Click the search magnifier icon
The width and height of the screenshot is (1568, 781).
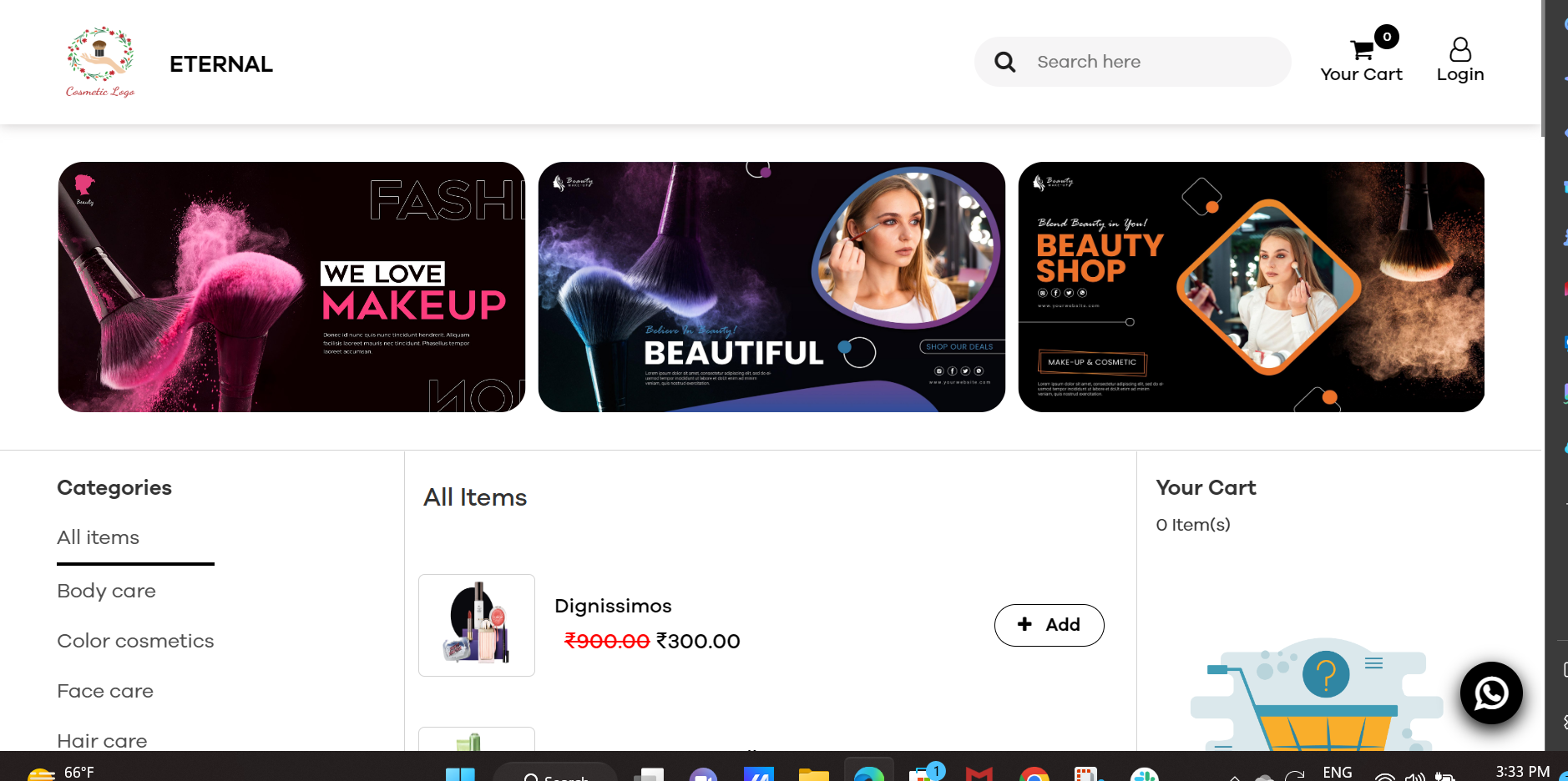point(1005,62)
